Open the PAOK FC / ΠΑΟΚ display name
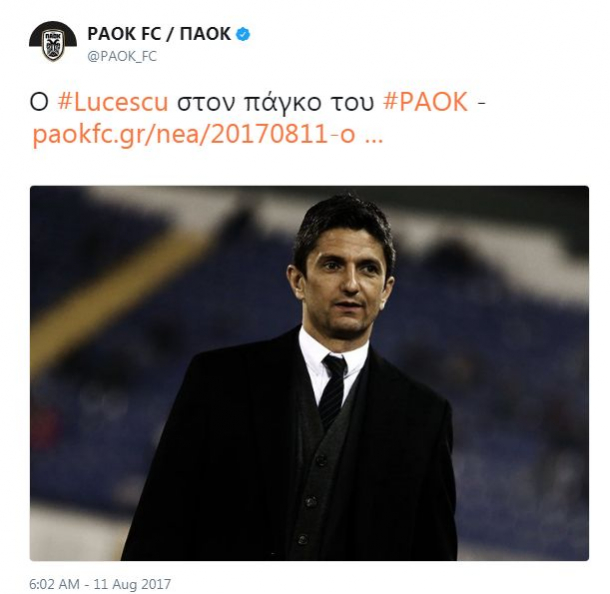This screenshot has height=594, width=610. click(159, 34)
